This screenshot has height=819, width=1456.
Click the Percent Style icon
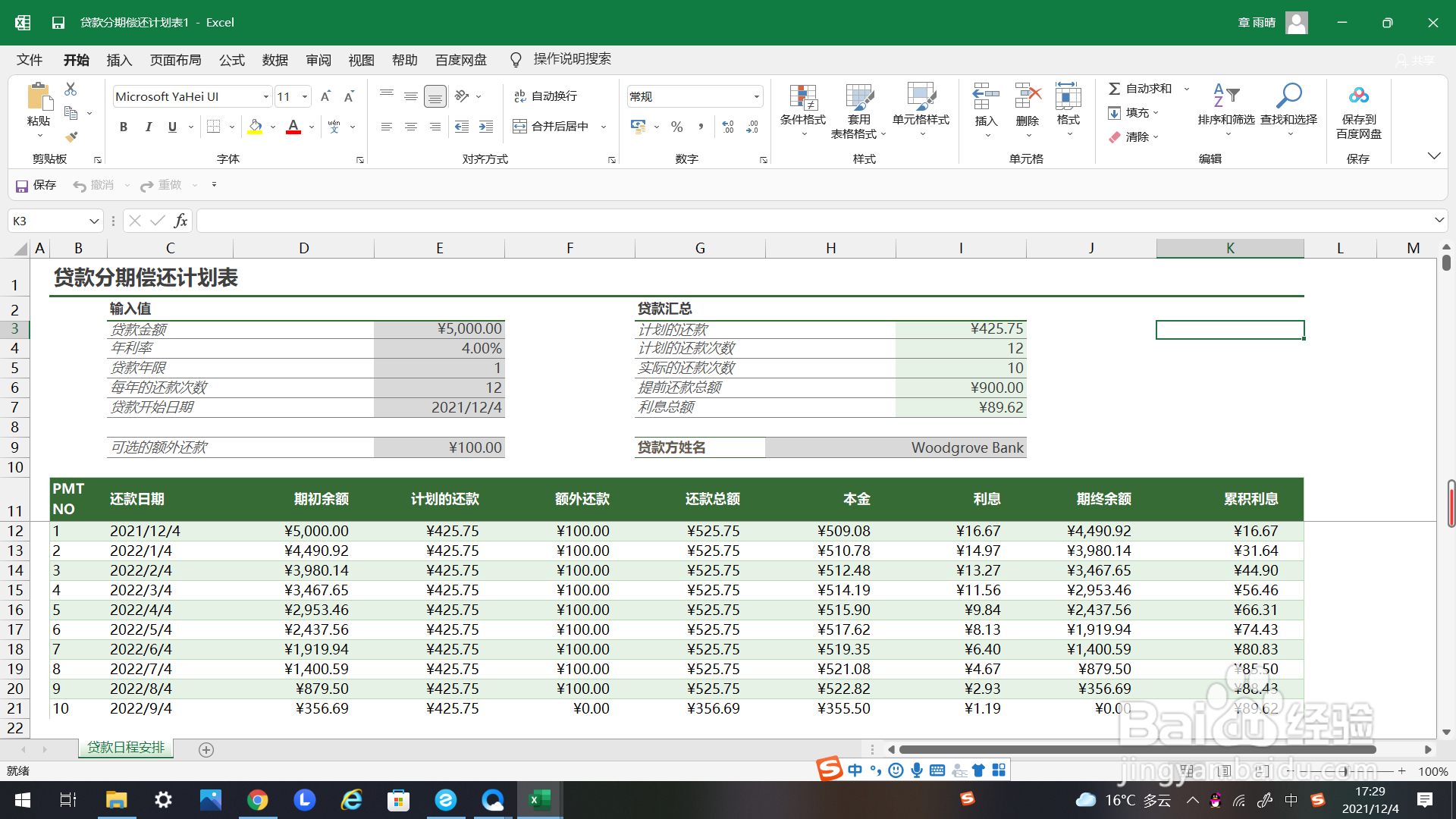click(676, 127)
